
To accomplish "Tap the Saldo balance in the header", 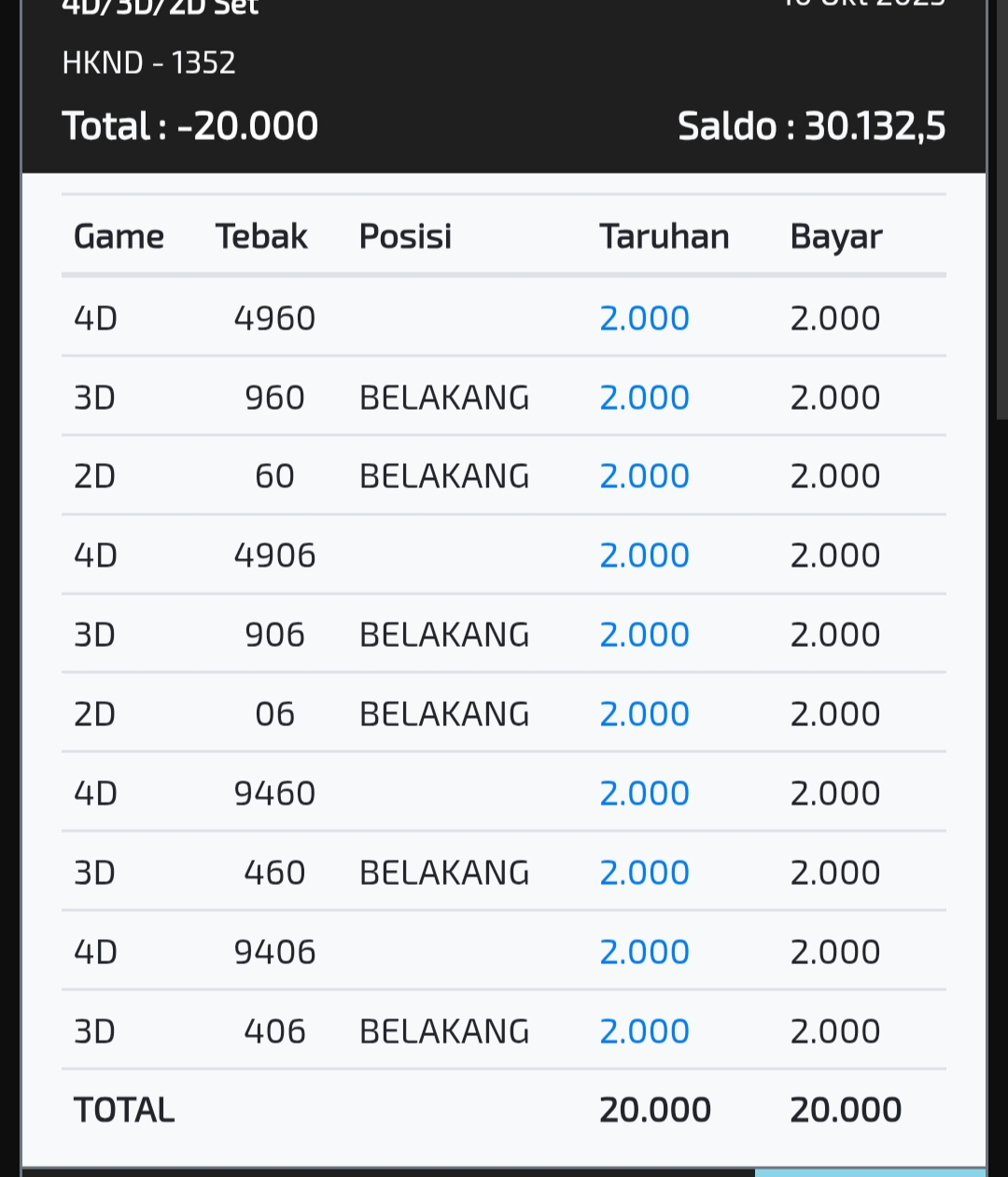I will [811, 126].
